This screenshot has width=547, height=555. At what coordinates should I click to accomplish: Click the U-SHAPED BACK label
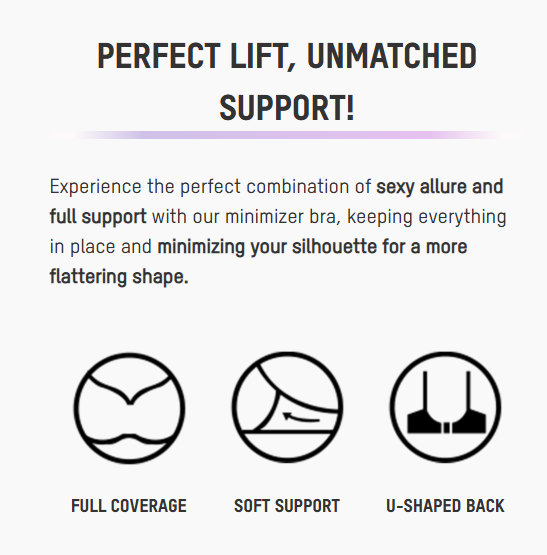445,505
